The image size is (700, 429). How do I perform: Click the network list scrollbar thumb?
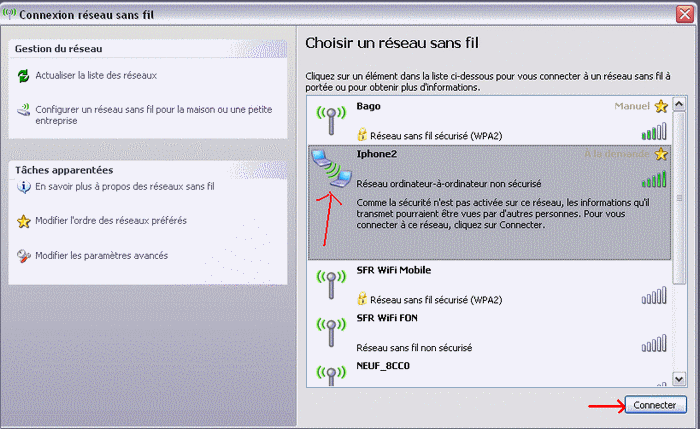tap(679, 198)
